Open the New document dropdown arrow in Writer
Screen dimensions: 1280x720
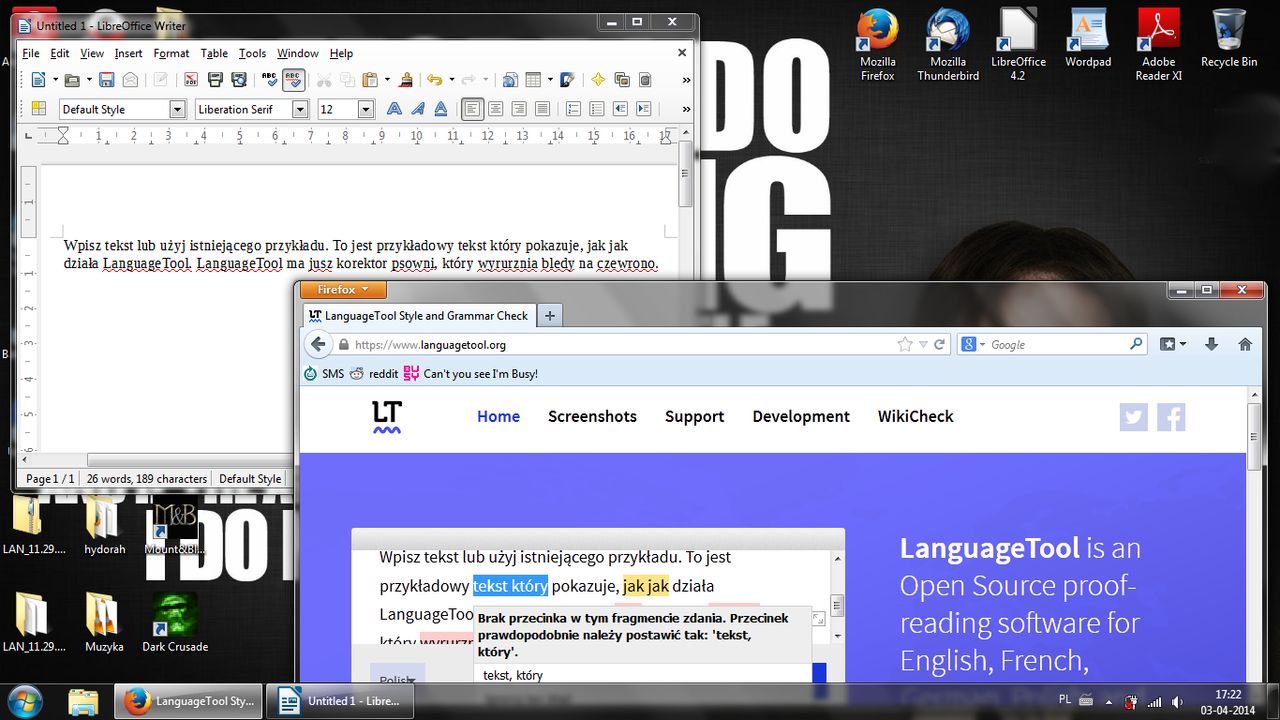pos(55,80)
